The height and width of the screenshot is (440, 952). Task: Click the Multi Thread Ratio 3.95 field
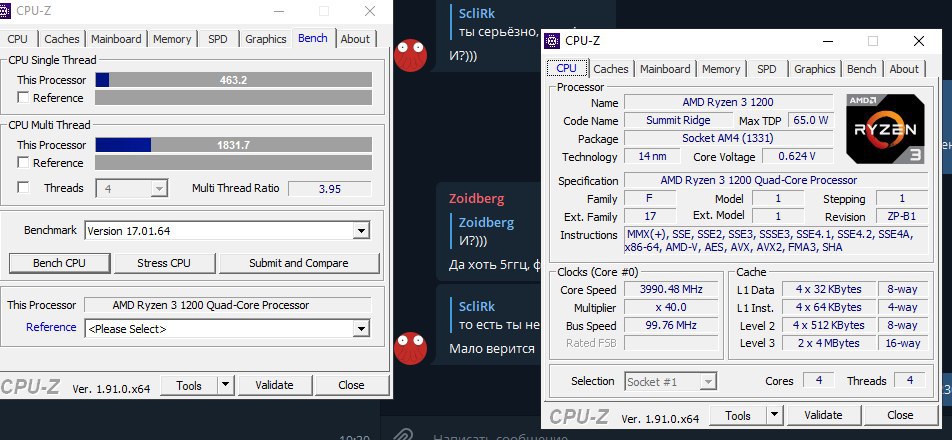tap(330, 189)
